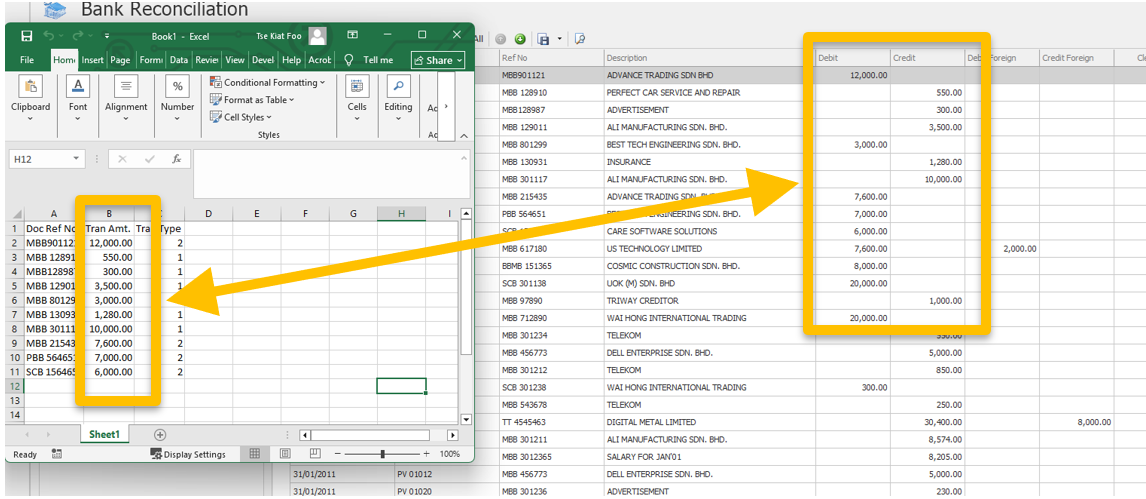
Task: Click the Save icon in Excel title bar
Action: (x=27, y=36)
